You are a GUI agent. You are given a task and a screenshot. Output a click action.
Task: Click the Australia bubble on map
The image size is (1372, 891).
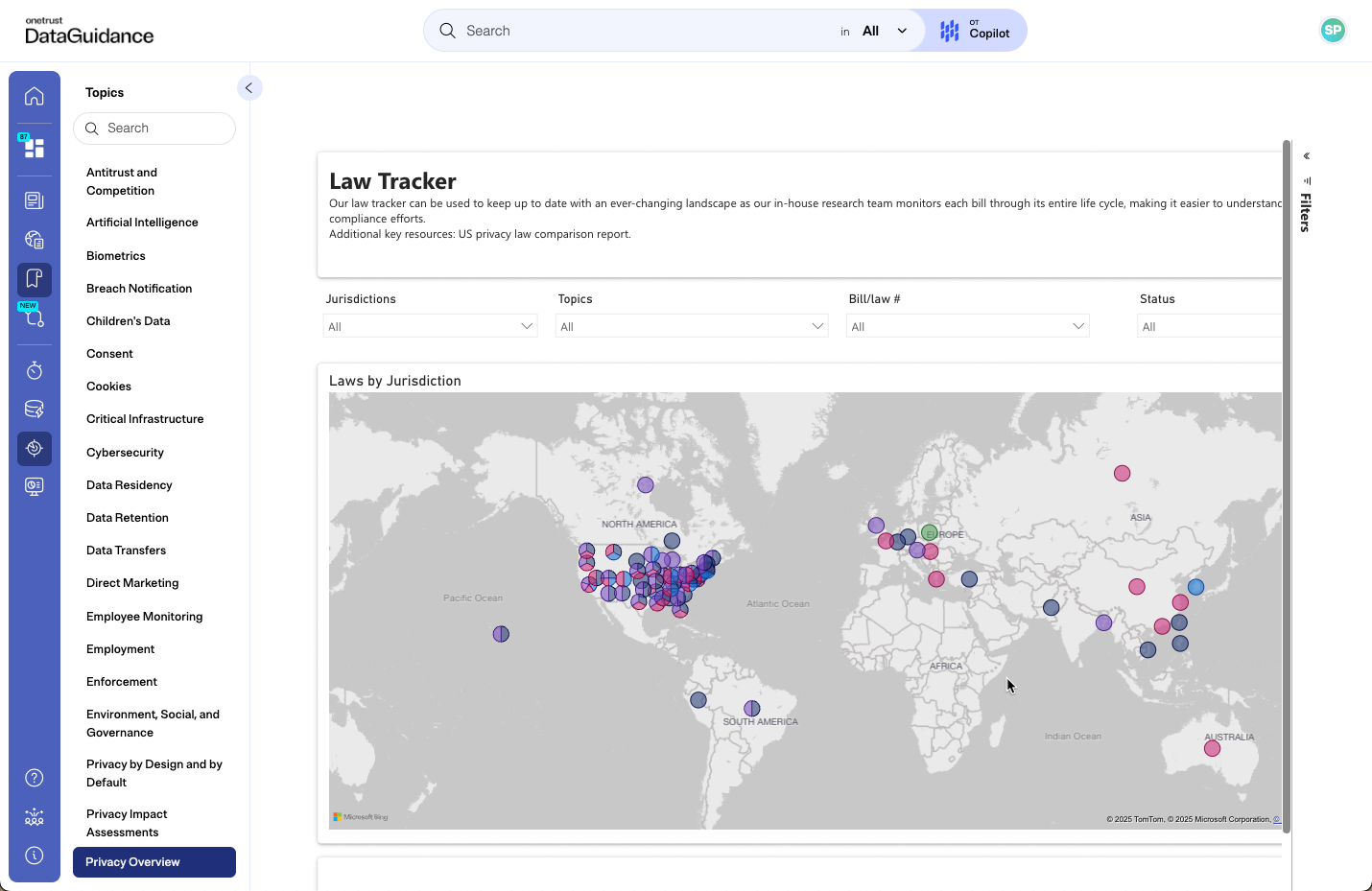click(1212, 748)
